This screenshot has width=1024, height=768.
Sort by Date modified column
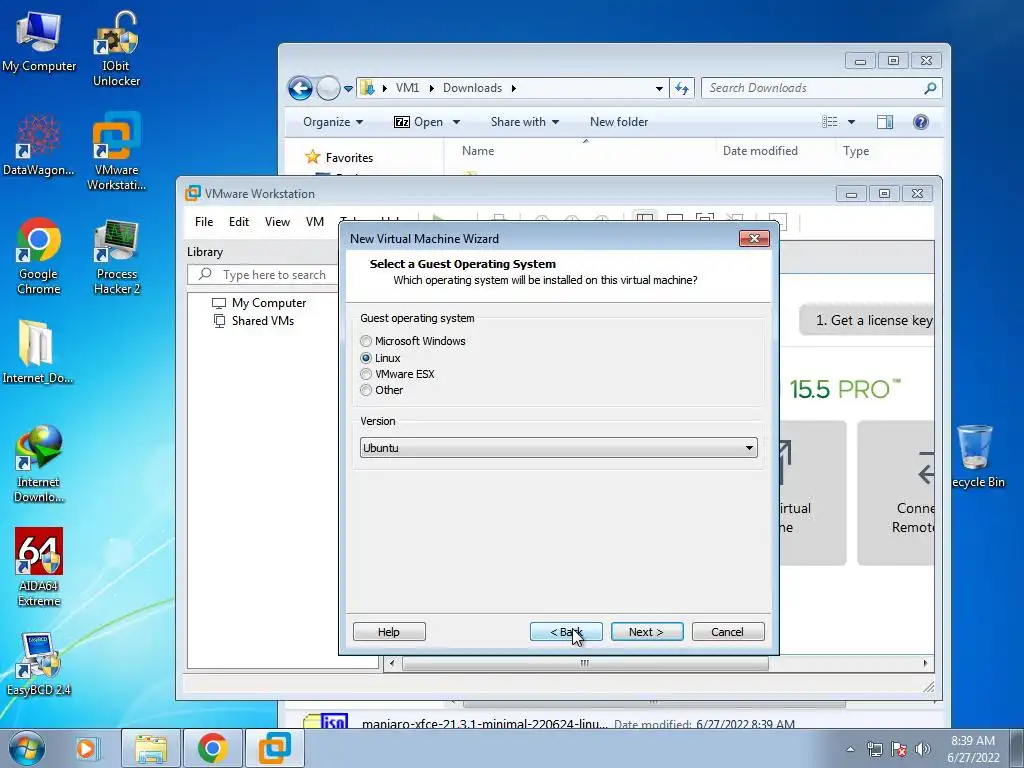(760, 151)
